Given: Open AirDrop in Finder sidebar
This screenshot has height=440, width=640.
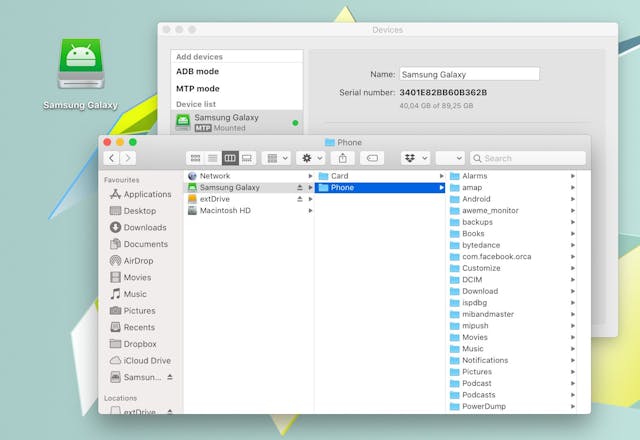Looking at the screenshot, I should click(132, 261).
